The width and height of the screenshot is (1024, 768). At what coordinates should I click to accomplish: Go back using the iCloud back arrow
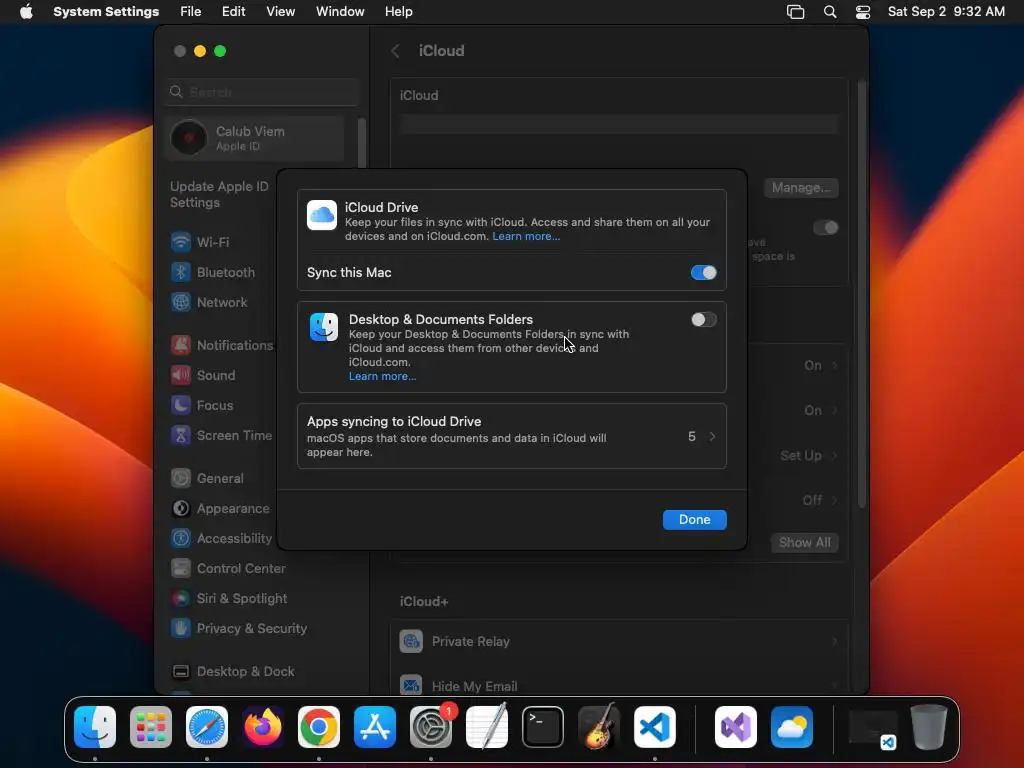(395, 51)
